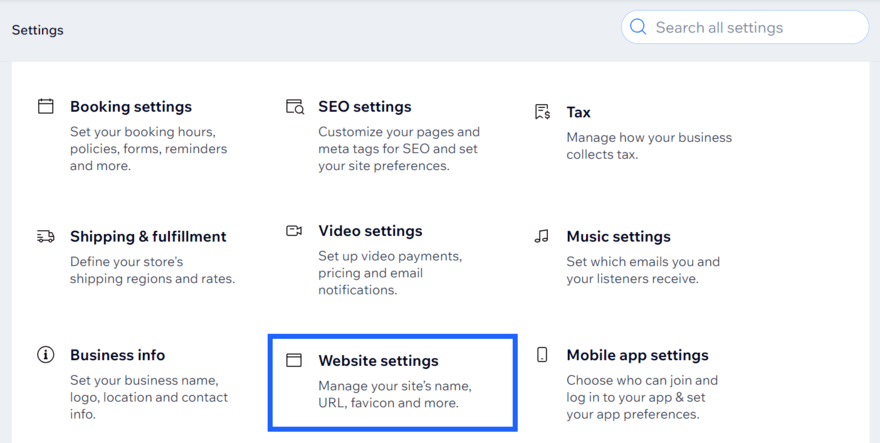Open Video settings
Screen dimensions: 880x443
pos(370,231)
